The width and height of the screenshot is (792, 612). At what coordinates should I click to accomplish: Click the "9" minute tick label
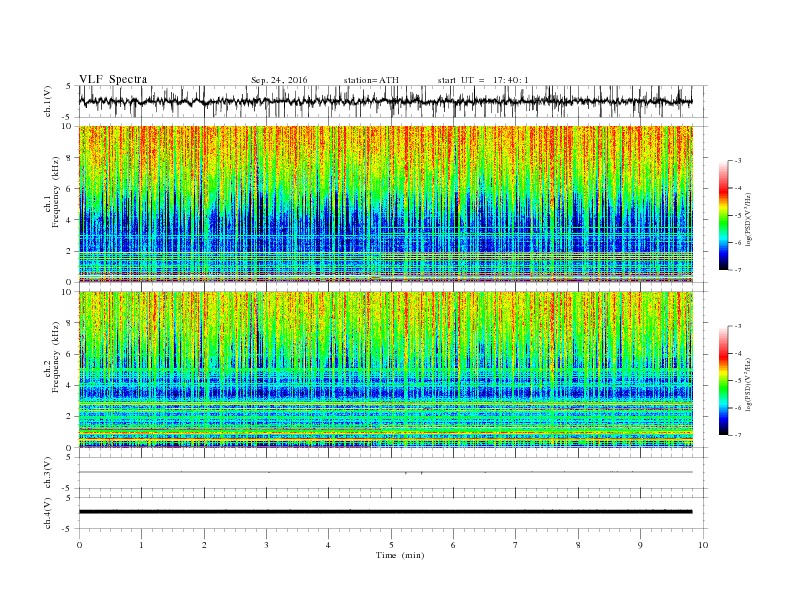(x=640, y=545)
